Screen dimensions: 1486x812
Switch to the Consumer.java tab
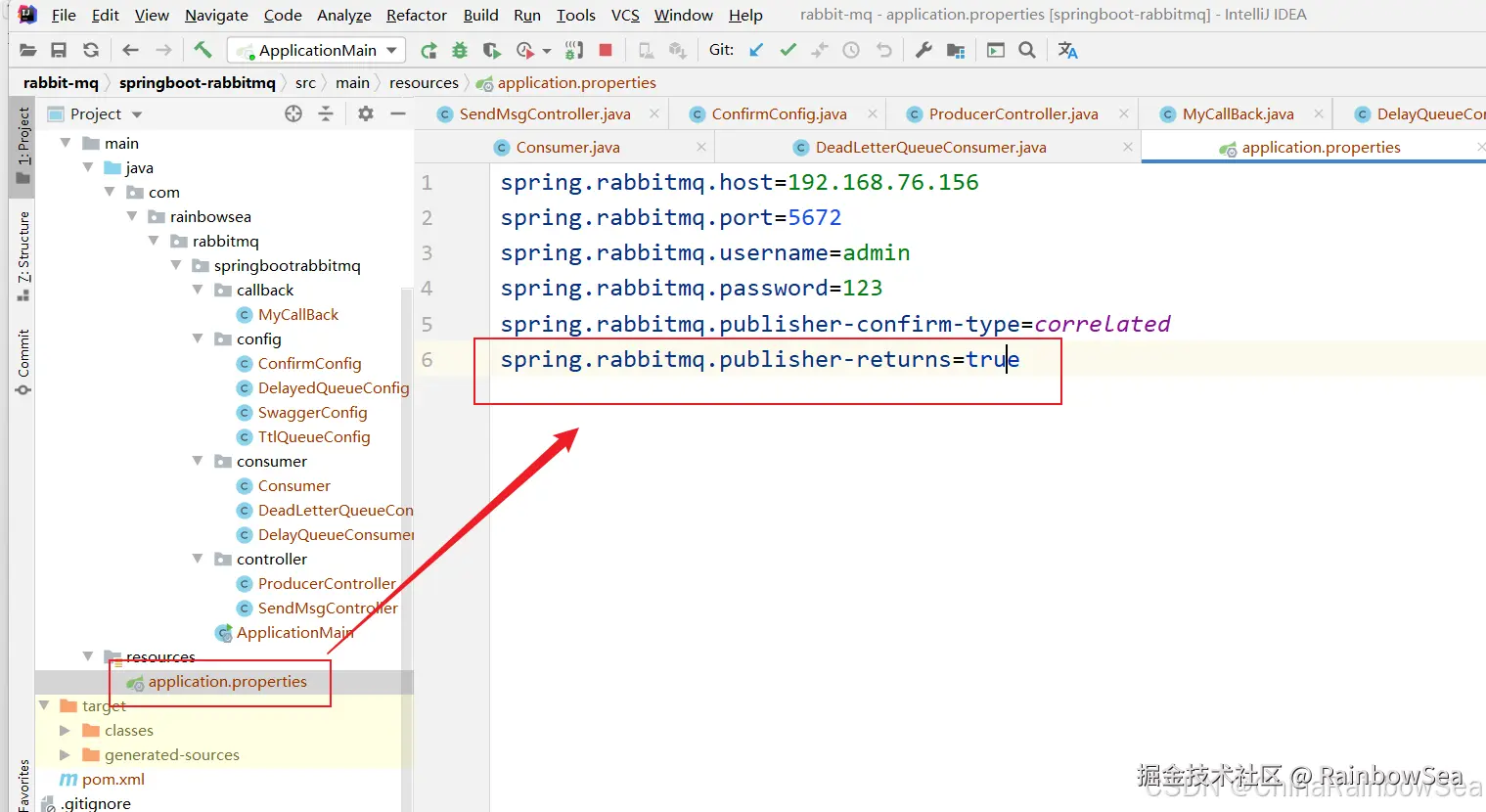(x=567, y=147)
